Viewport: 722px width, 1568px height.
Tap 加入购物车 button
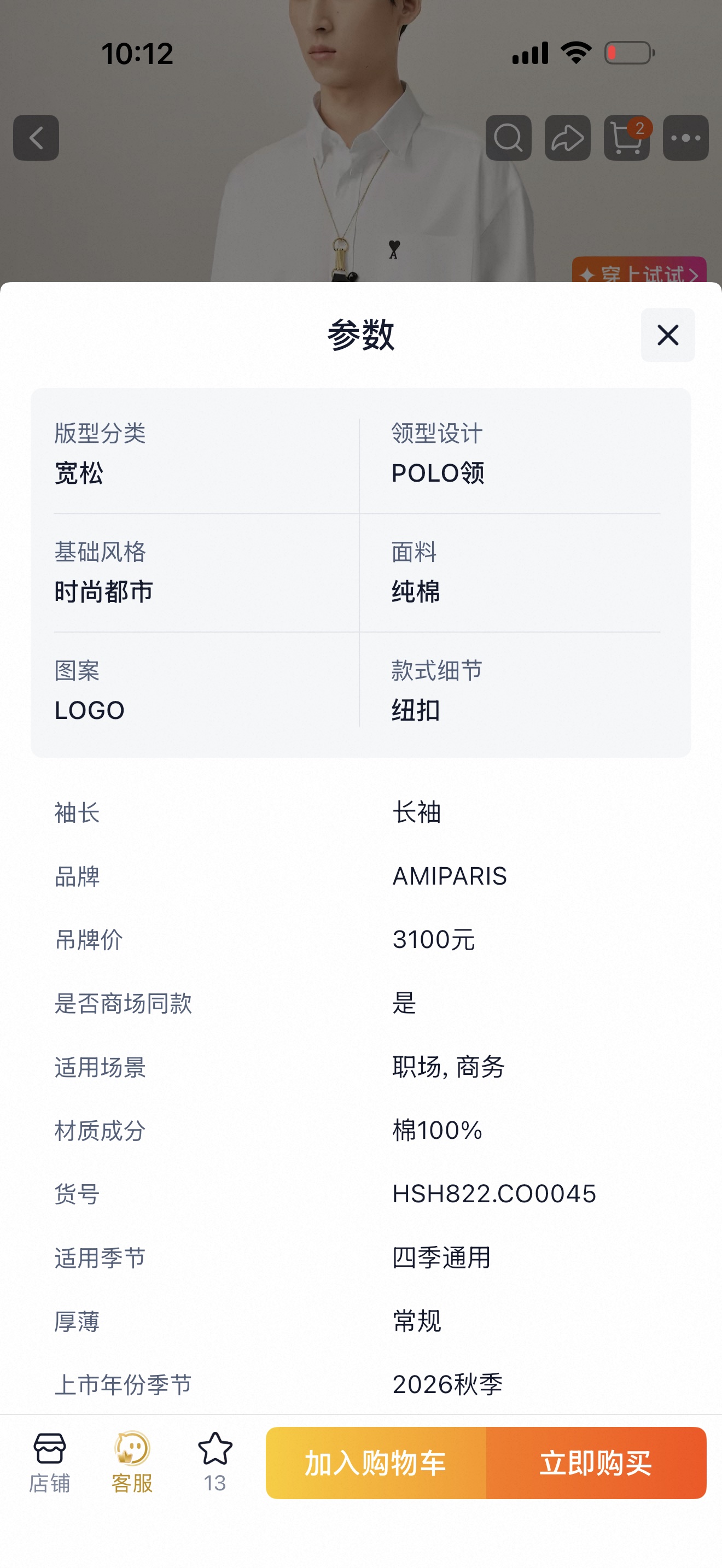tap(376, 1462)
